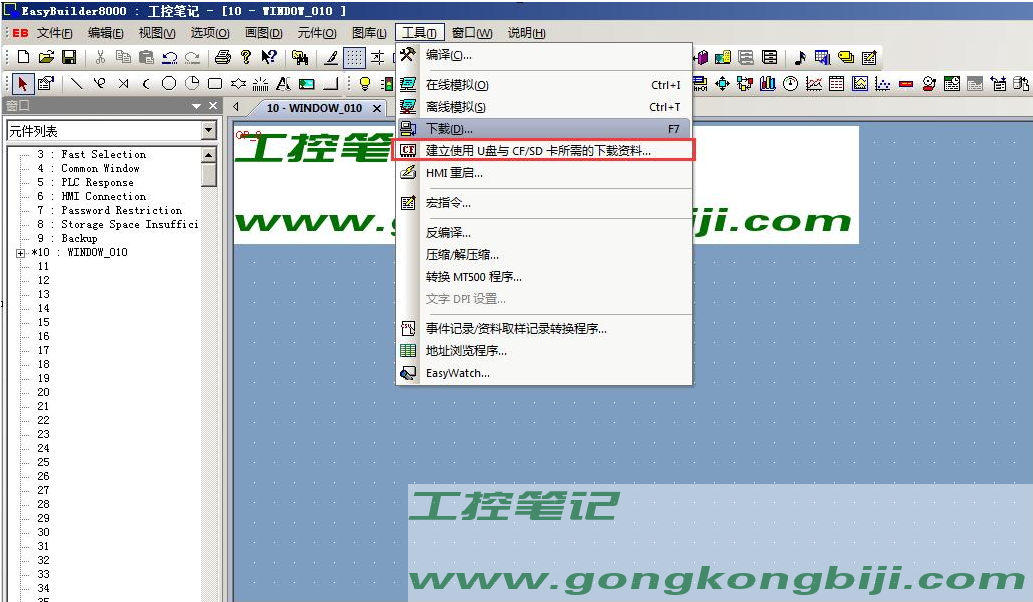Select HMI 重启... menu entry
The height and width of the screenshot is (602, 1033).
(x=544, y=173)
